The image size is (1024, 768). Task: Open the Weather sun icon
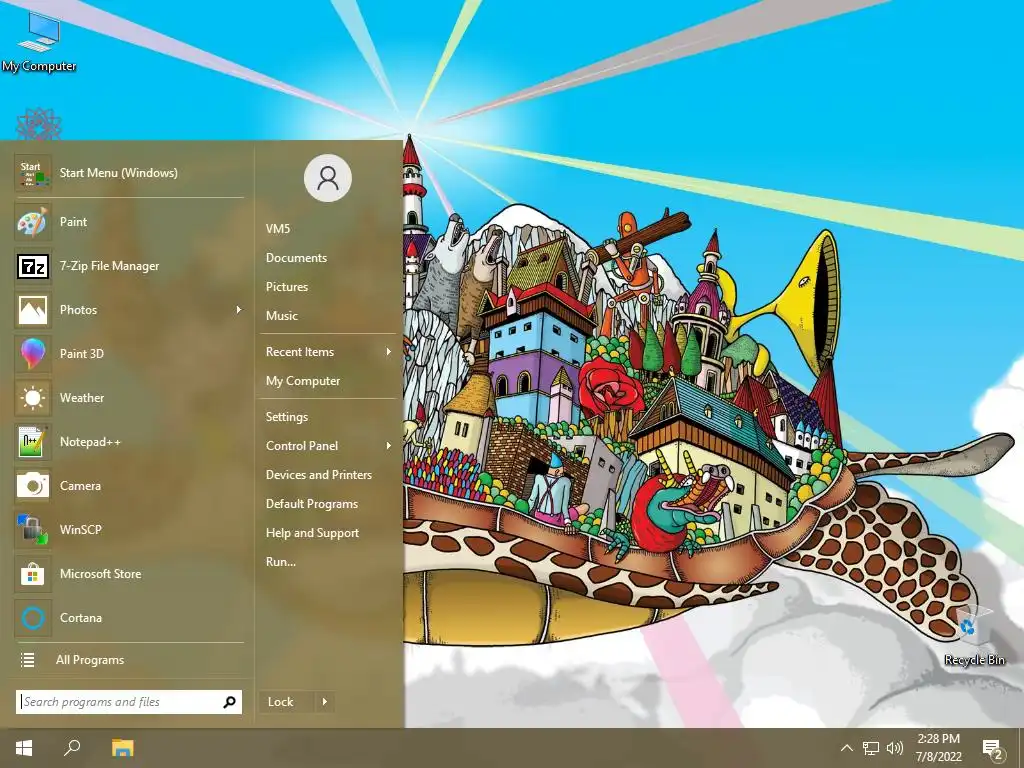[33, 398]
